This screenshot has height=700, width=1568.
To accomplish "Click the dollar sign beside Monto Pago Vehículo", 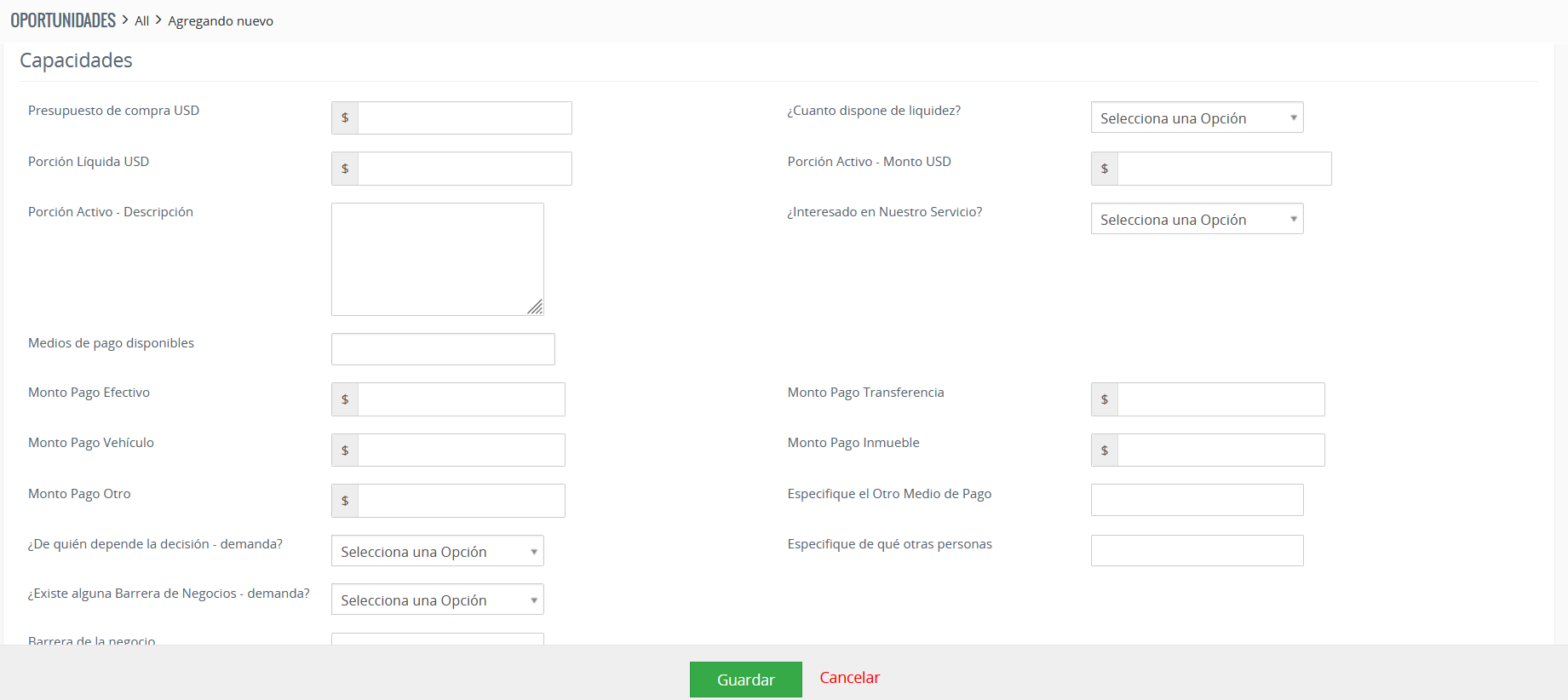I will click(345, 450).
